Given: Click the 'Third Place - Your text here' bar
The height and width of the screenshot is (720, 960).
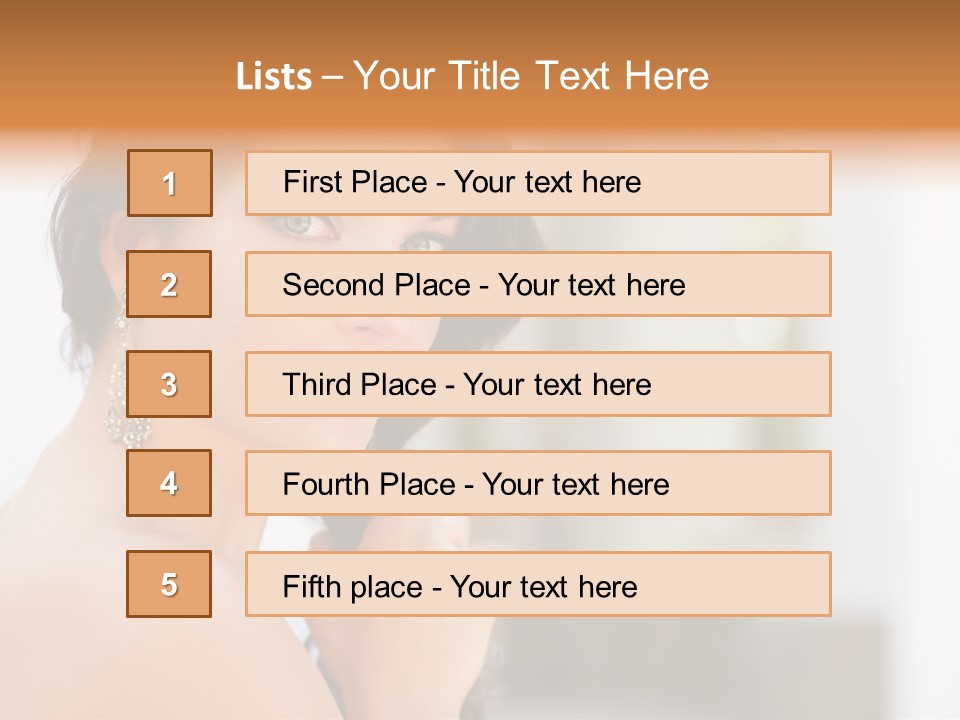Looking at the screenshot, I should click(x=538, y=384).
